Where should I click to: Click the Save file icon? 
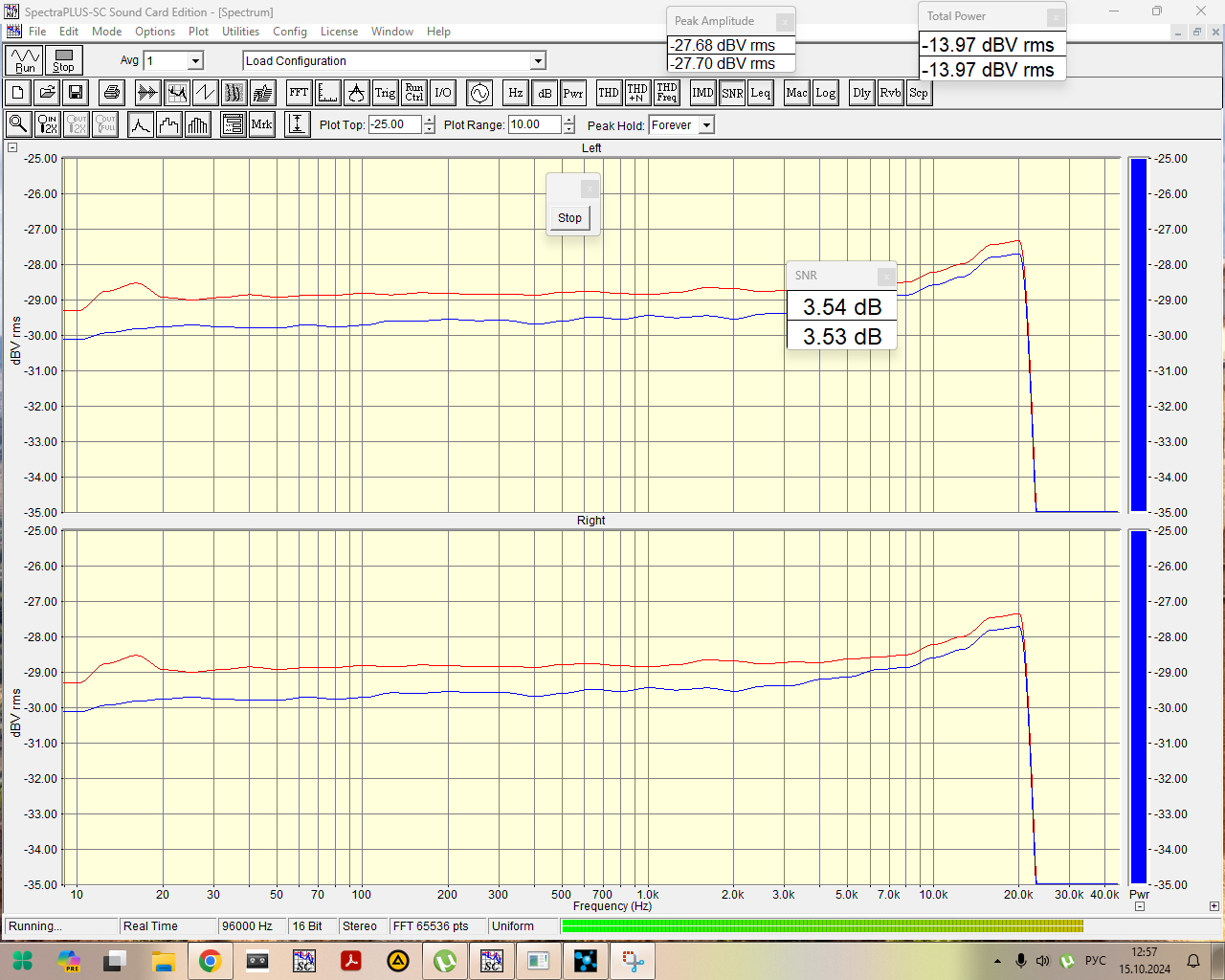click(x=76, y=93)
